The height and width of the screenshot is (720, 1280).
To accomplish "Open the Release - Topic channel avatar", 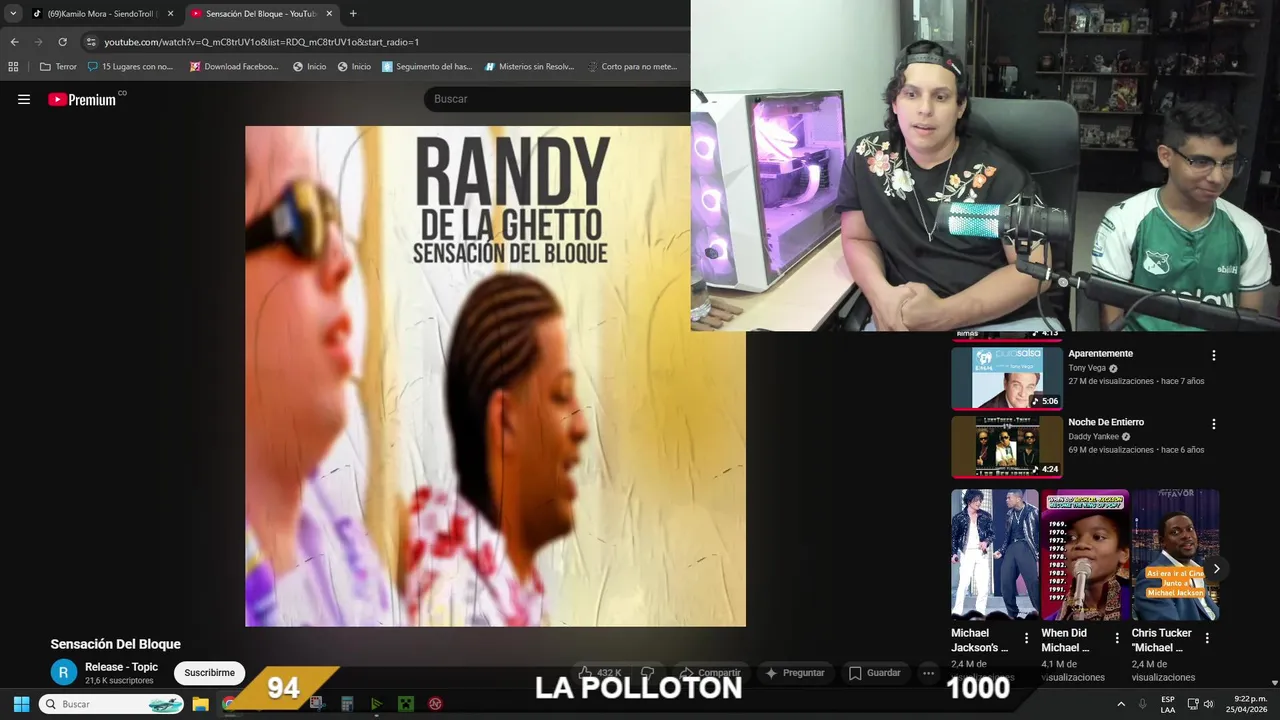I will (64, 673).
